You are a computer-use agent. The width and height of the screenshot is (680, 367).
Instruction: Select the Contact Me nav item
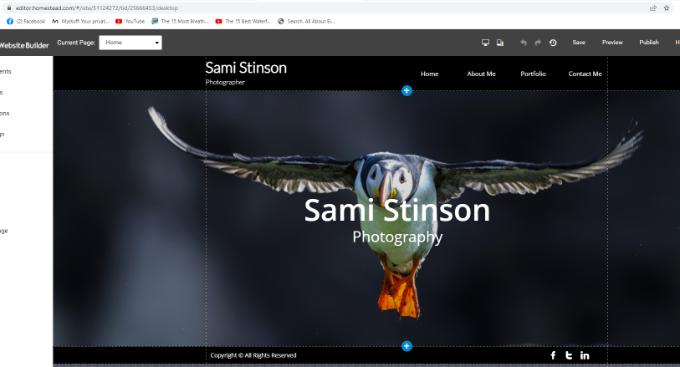pyautogui.click(x=585, y=74)
